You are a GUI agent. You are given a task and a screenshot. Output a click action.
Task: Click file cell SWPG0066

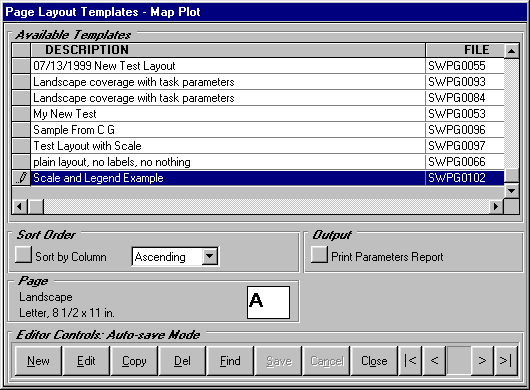coord(465,162)
